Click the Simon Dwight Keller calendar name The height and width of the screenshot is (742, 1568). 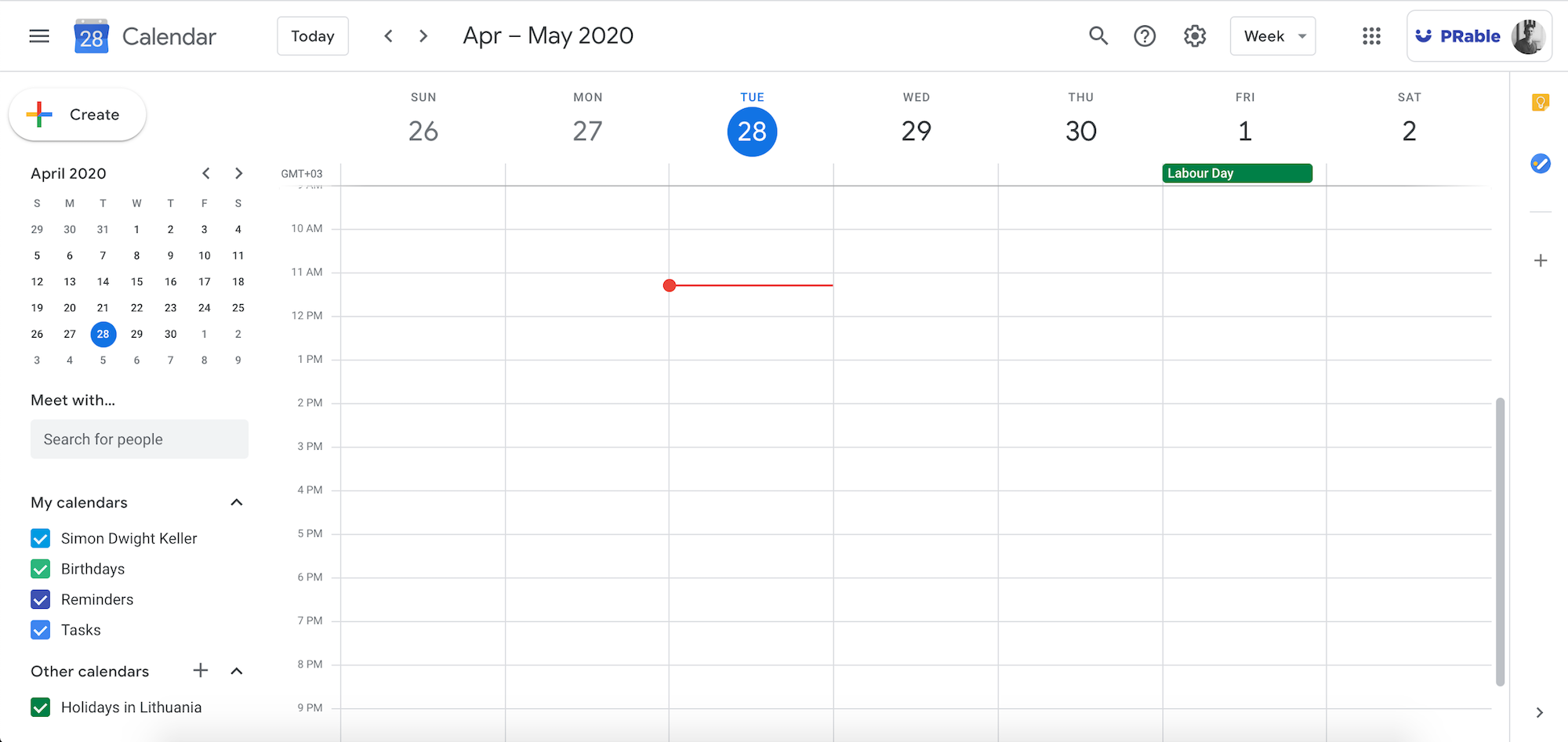[x=129, y=538]
